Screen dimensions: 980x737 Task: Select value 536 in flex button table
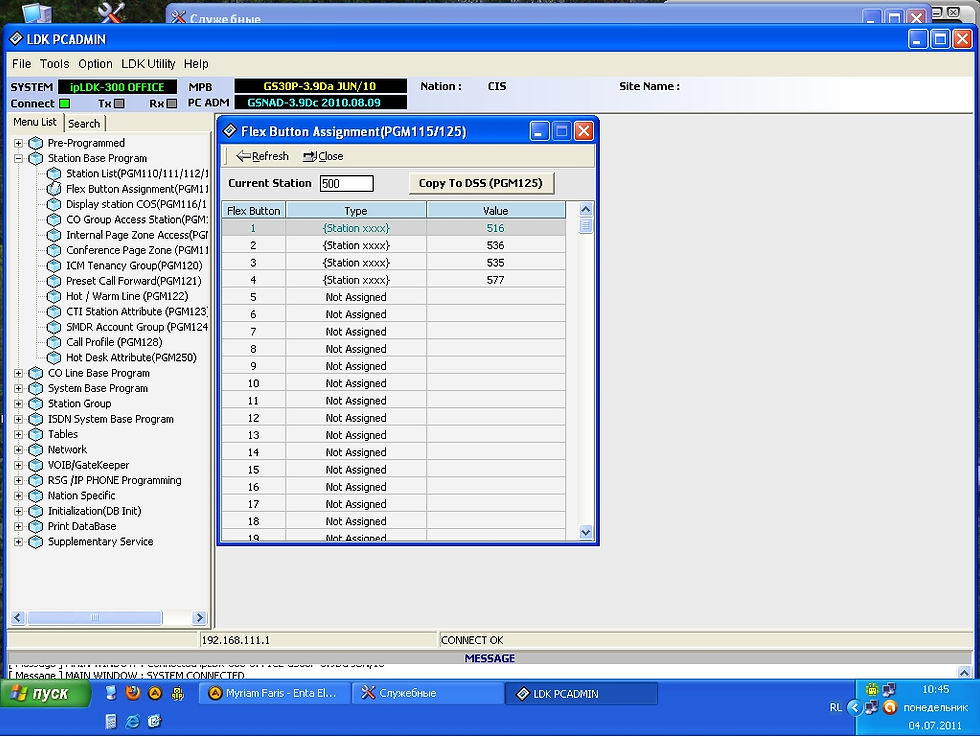tap(496, 246)
